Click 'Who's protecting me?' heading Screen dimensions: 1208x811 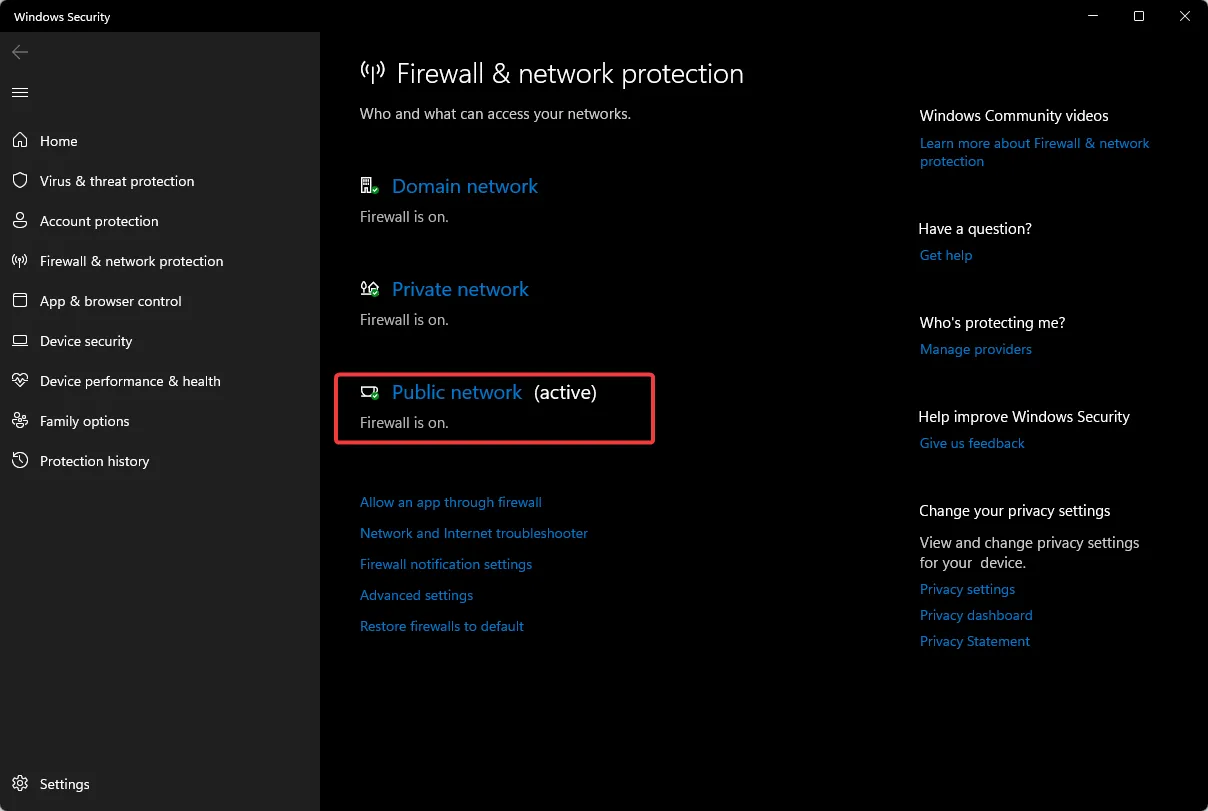pyautogui.click(x=992, y=323)
